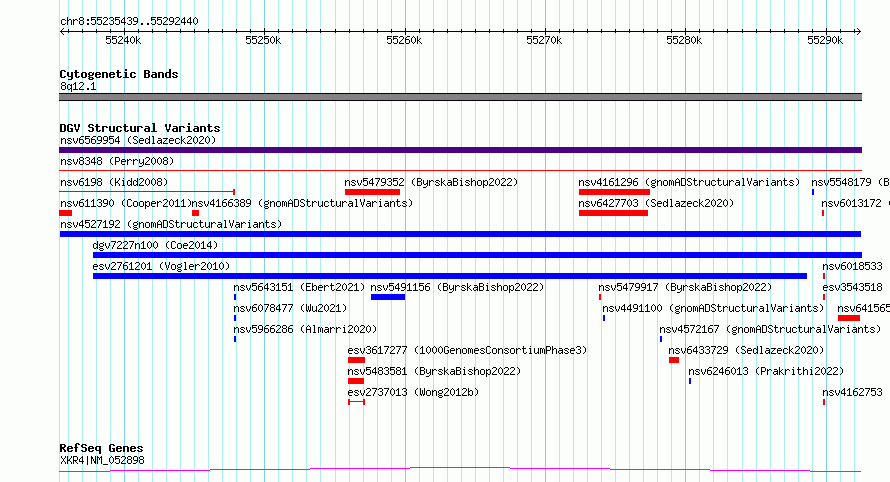Click DGV Structural Variants track title

140,128
